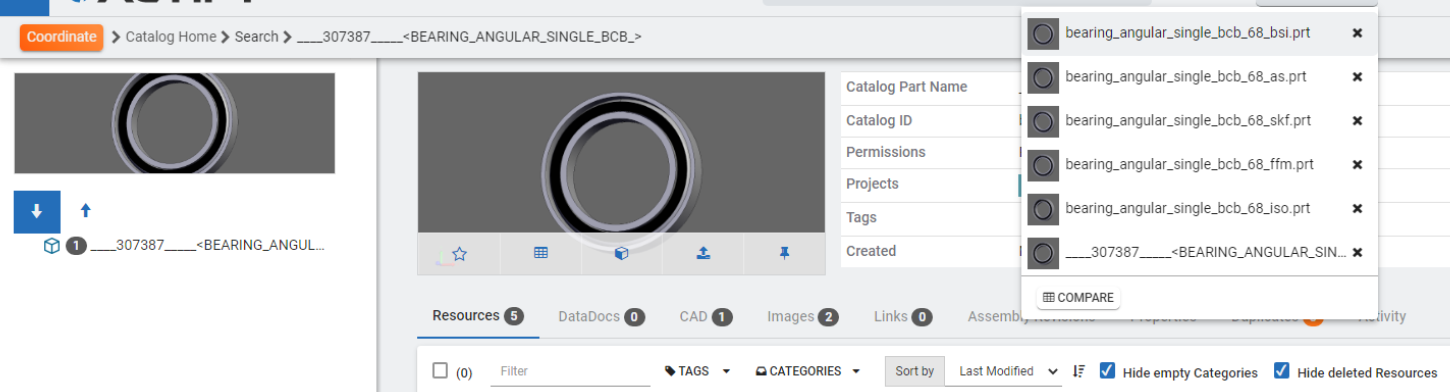Click thumbnail icon of bcb_68_as.prt entry
Image resolution: width=1450 pixels, height=392 pixels.
(x=1043, y=77)
